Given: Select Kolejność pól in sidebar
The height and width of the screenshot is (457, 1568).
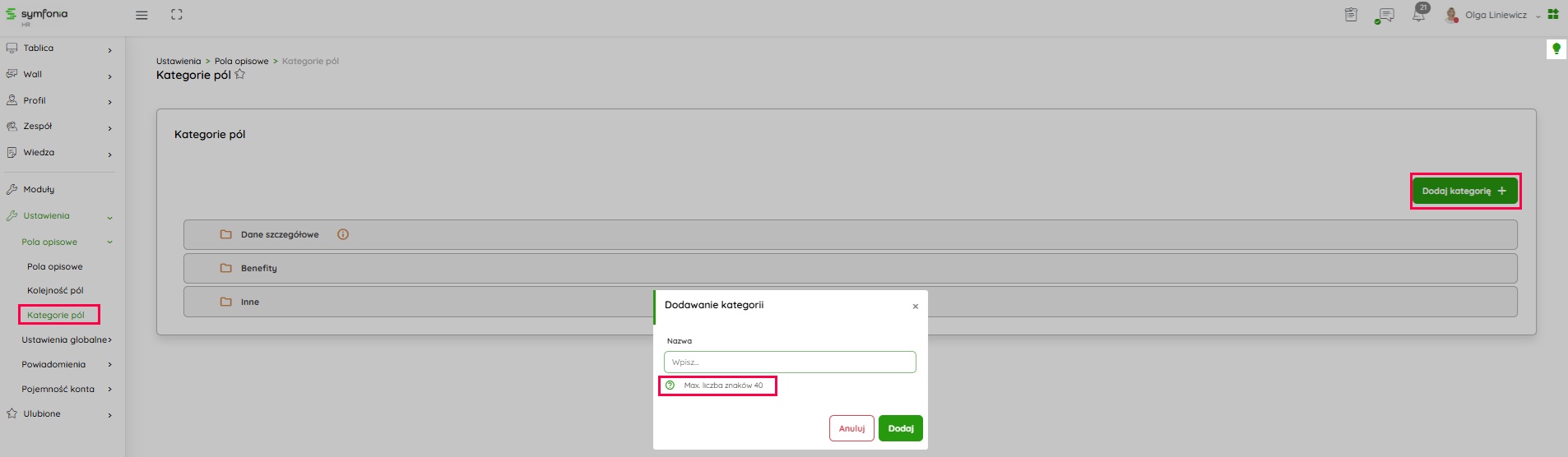Looking at the screenshot, I should point(55,291).
